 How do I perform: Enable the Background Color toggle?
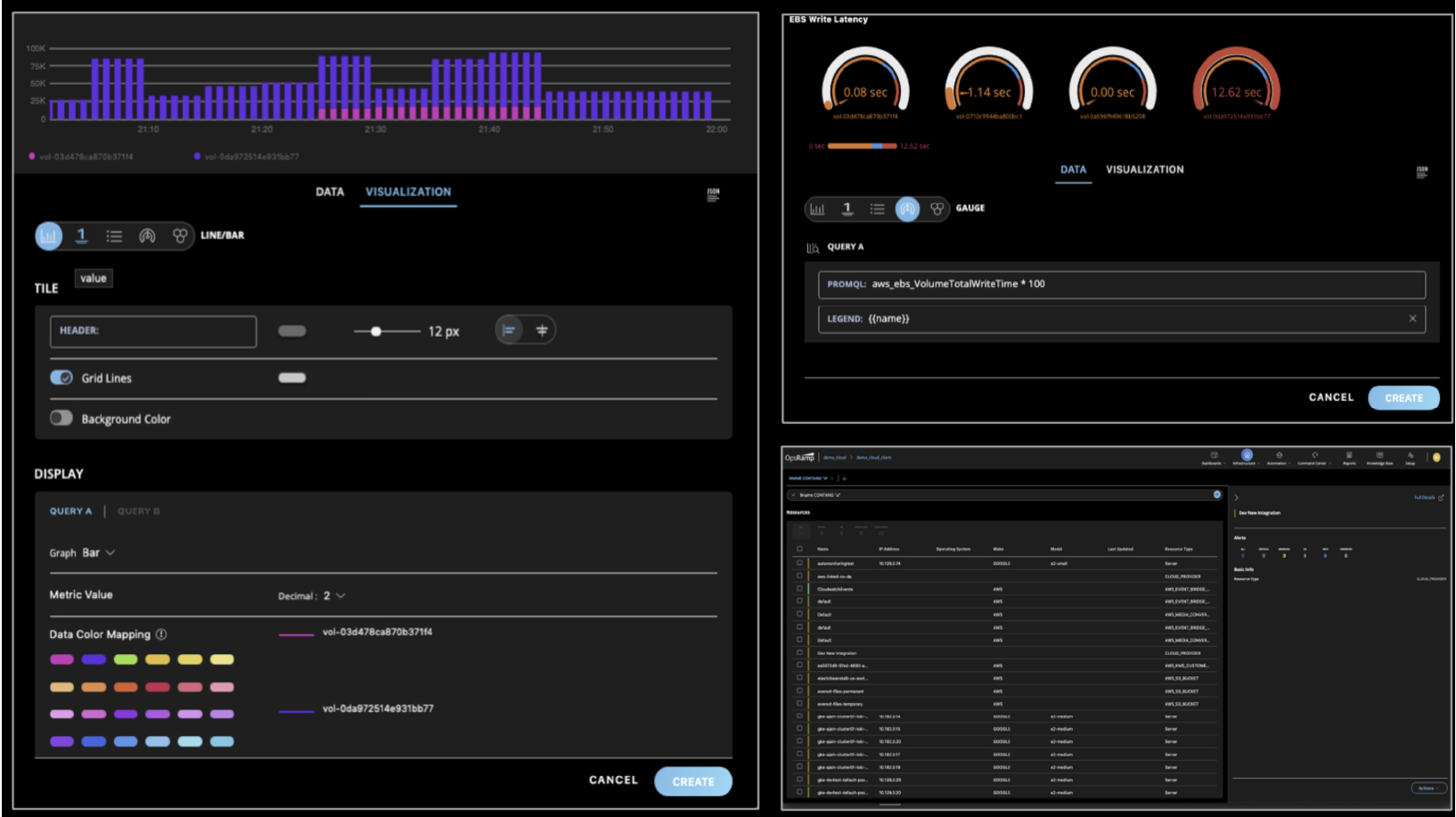pos(61,417)
